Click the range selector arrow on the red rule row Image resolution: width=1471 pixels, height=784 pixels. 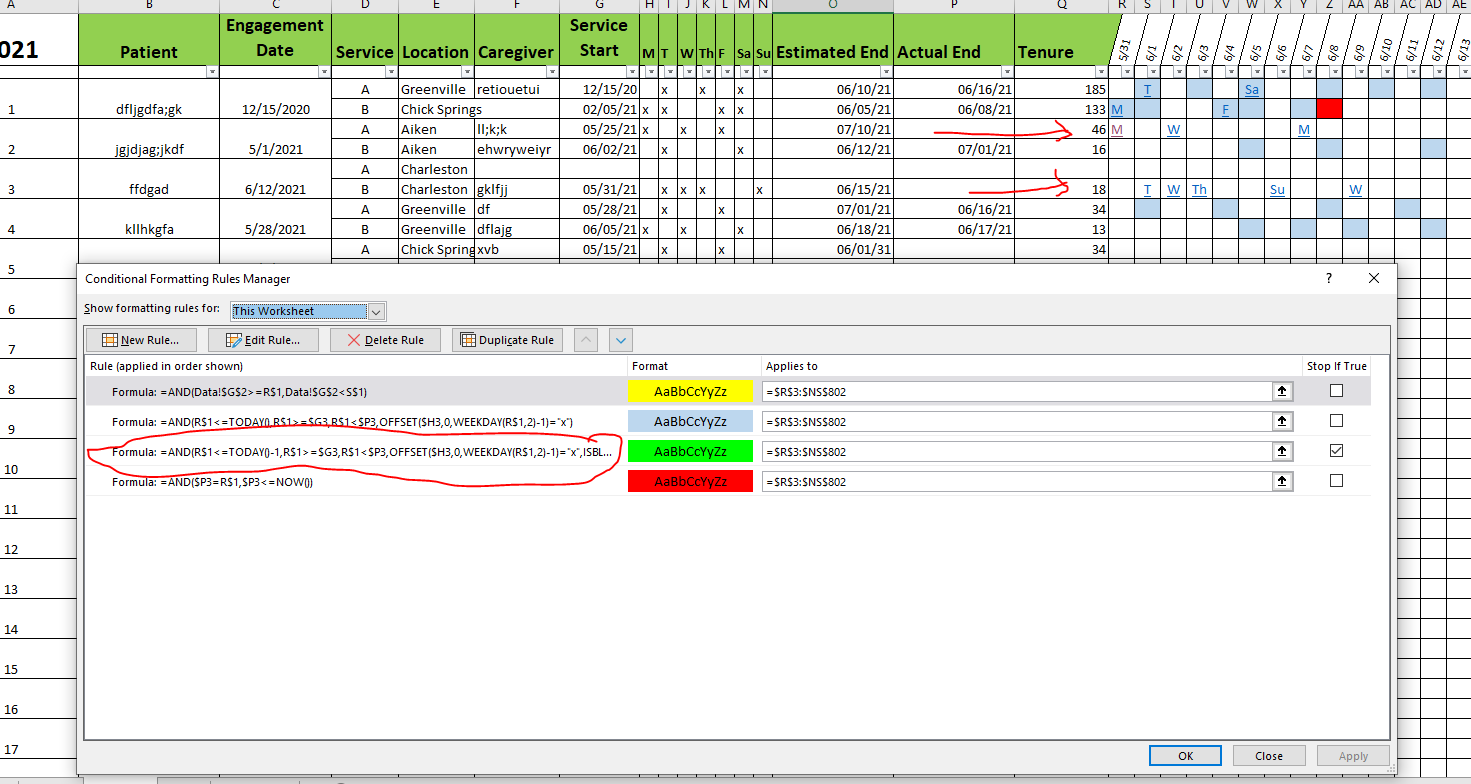pyautogui.click(x=1282, y=481)
